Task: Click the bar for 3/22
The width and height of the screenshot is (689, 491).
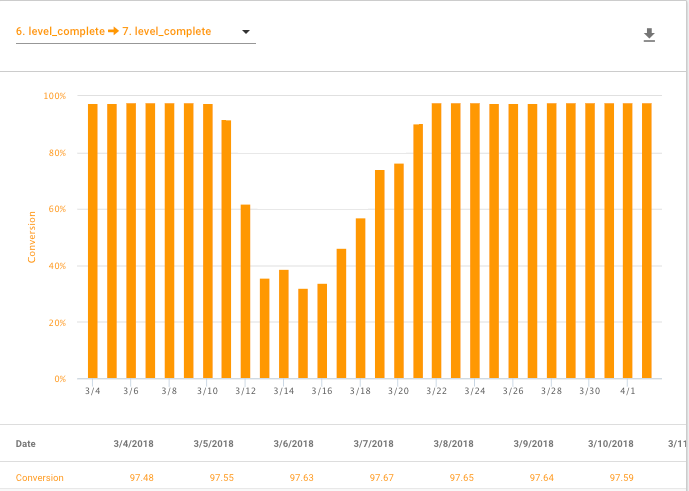Action: pyautogui.click(x=437, y=241)
